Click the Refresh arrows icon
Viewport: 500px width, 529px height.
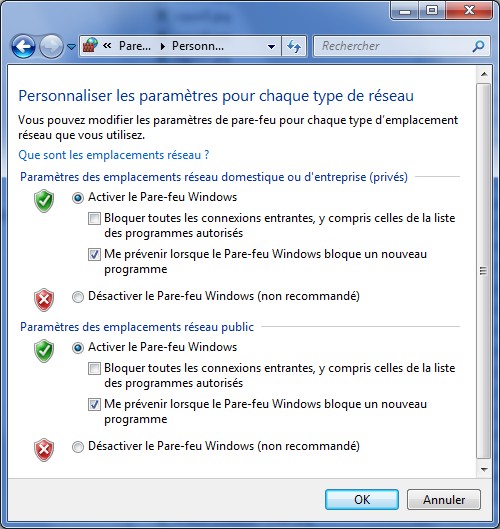pyautogui.click(x=294, y=46)
